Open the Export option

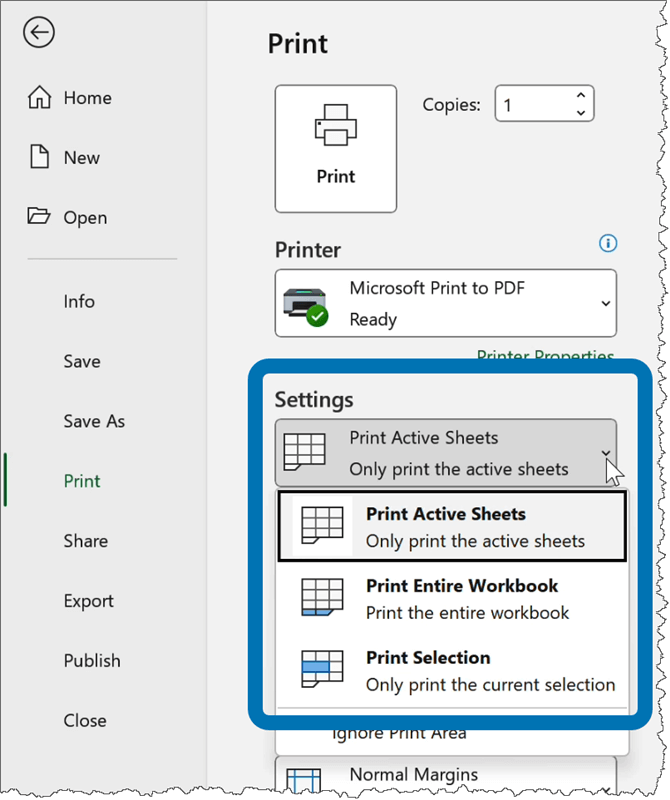pos(88,601)
